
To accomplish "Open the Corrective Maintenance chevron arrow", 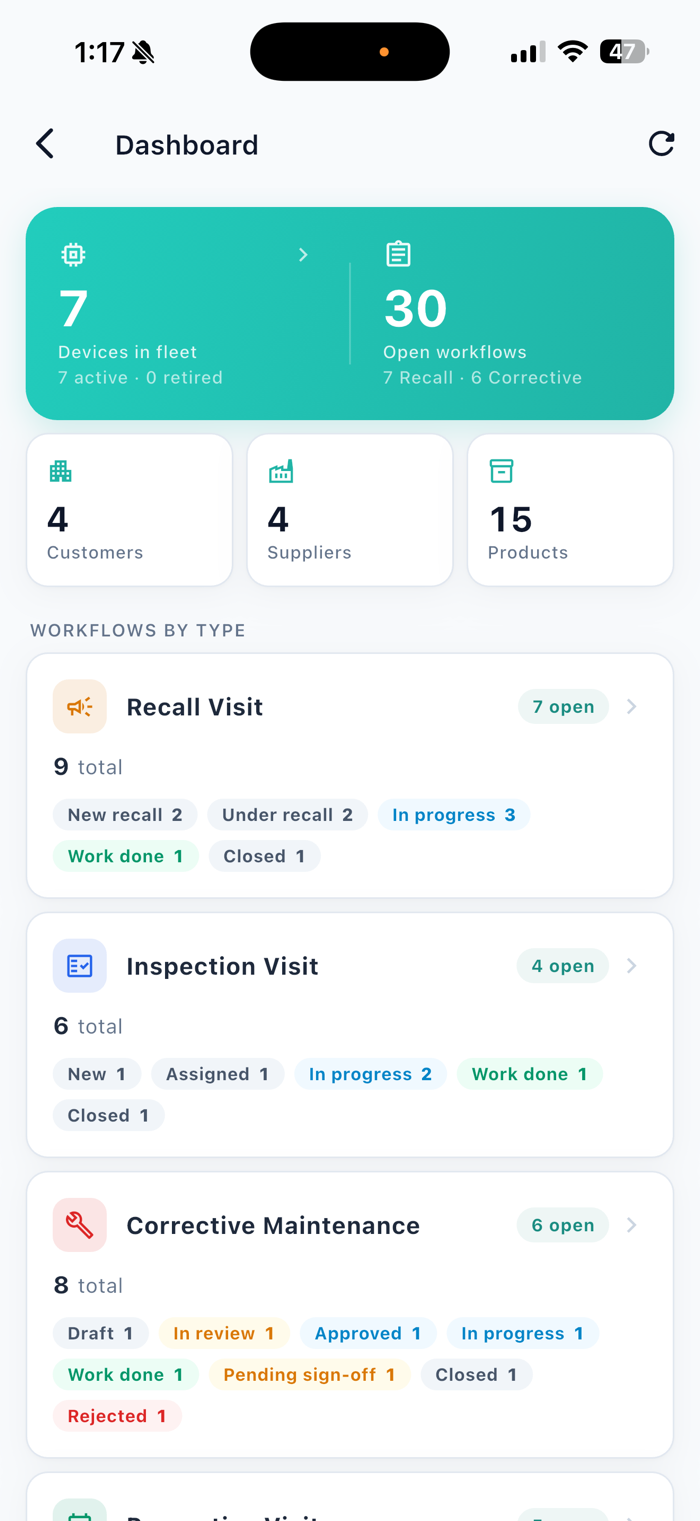I will [632, 1225].
